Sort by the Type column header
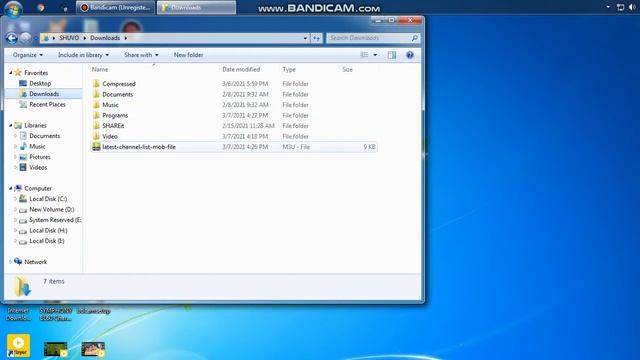 [x=289, y=69]
